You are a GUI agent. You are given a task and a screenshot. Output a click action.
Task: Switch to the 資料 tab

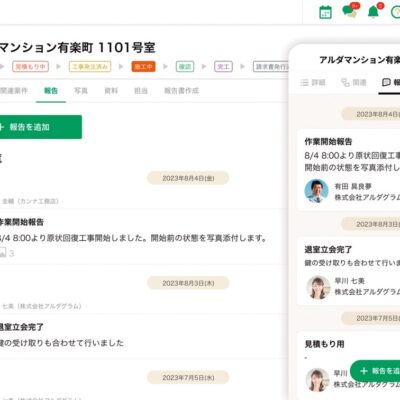click(111, 91)
